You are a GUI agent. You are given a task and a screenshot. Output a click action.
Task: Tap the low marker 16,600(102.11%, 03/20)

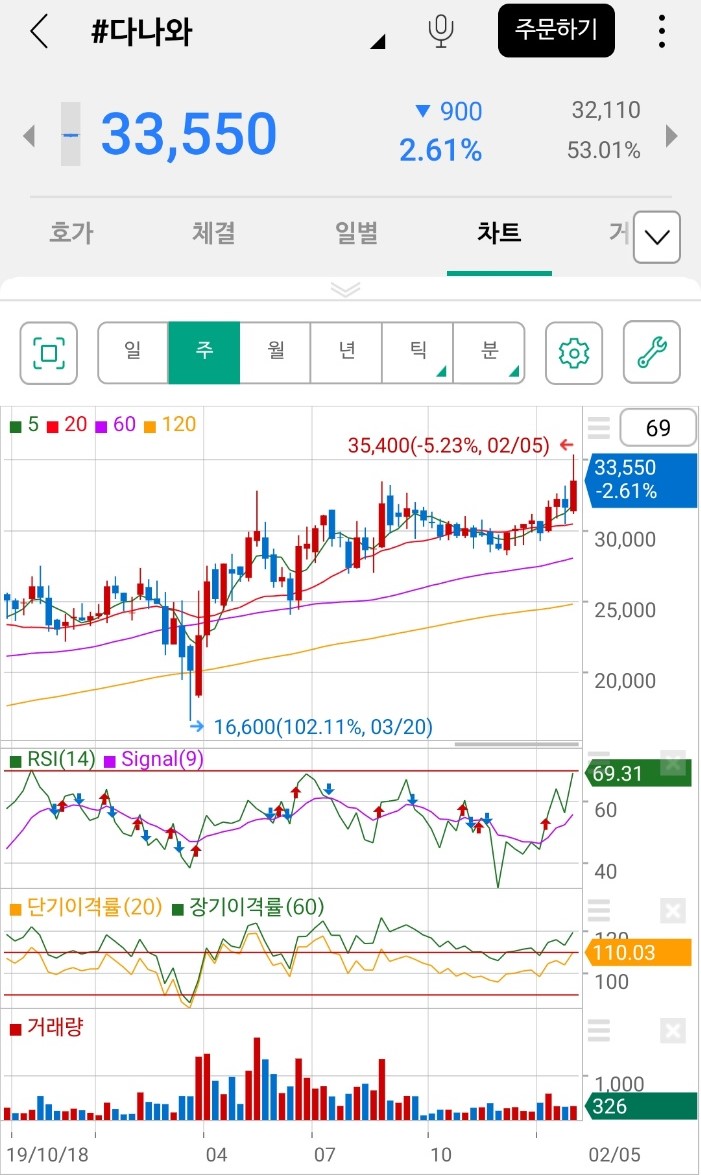[323, 727]
